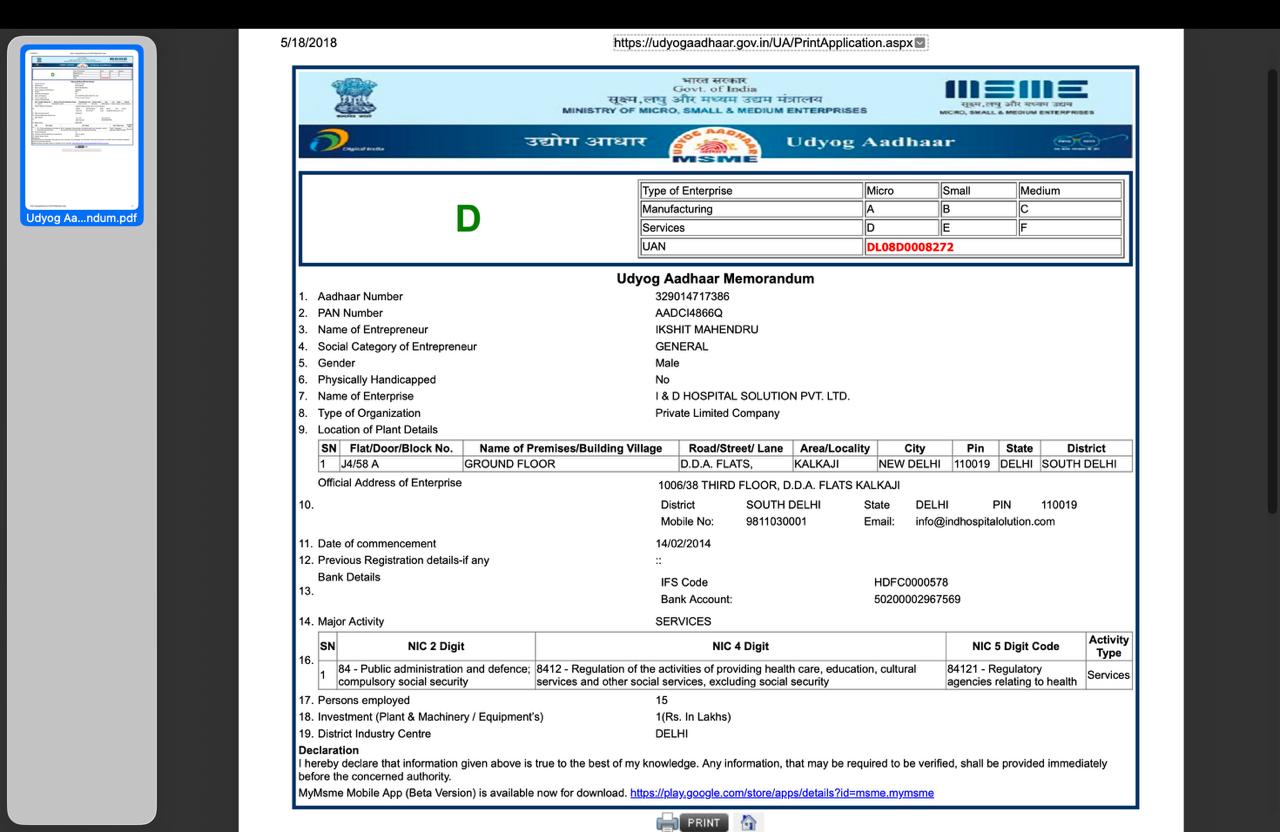The width and height of the screenshot is (1280, 832).
Task: Click the PrintApplication.aspx URL text
Action: (764, 43)
